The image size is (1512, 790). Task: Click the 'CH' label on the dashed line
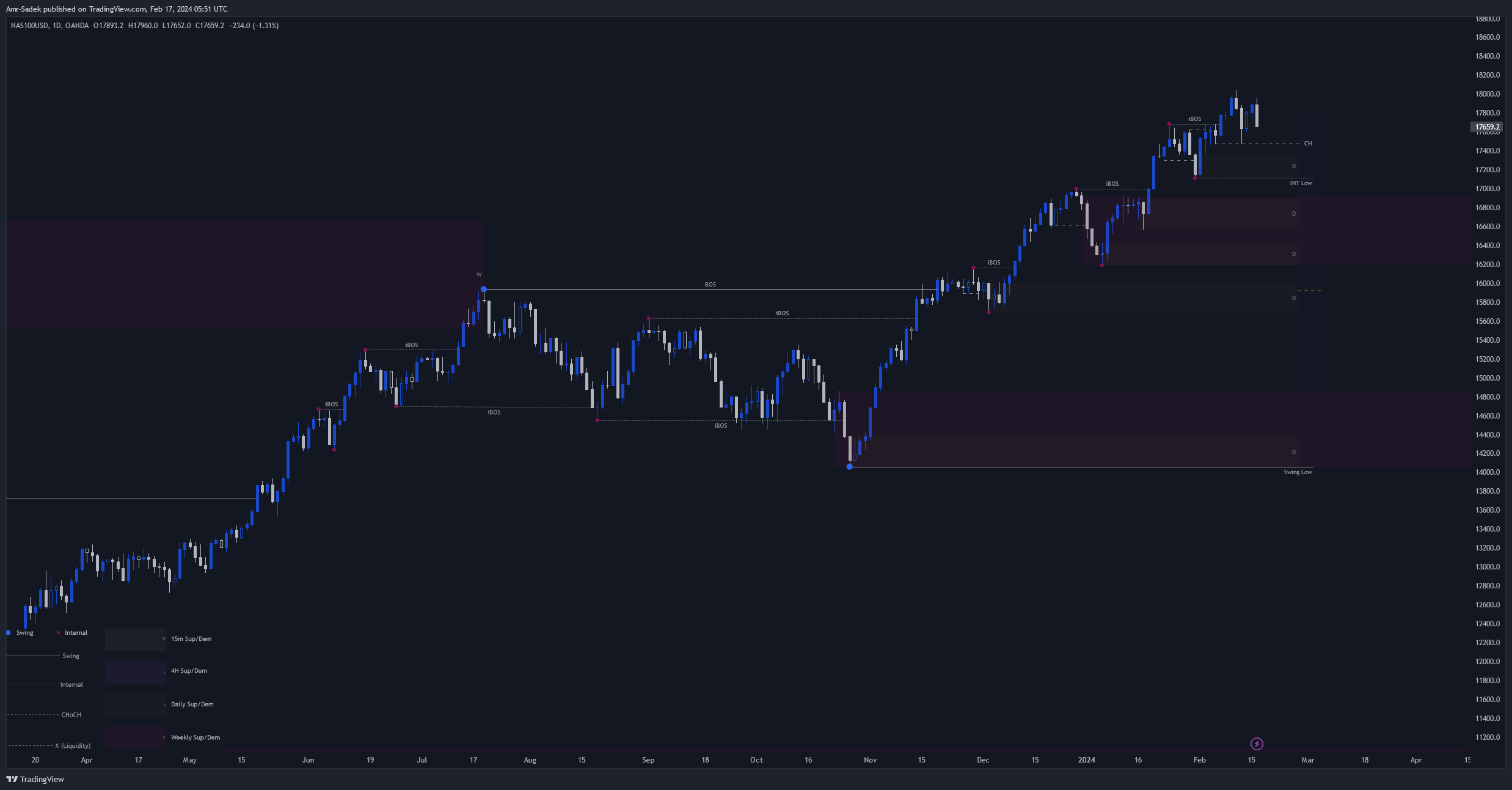coord(1308,144)
